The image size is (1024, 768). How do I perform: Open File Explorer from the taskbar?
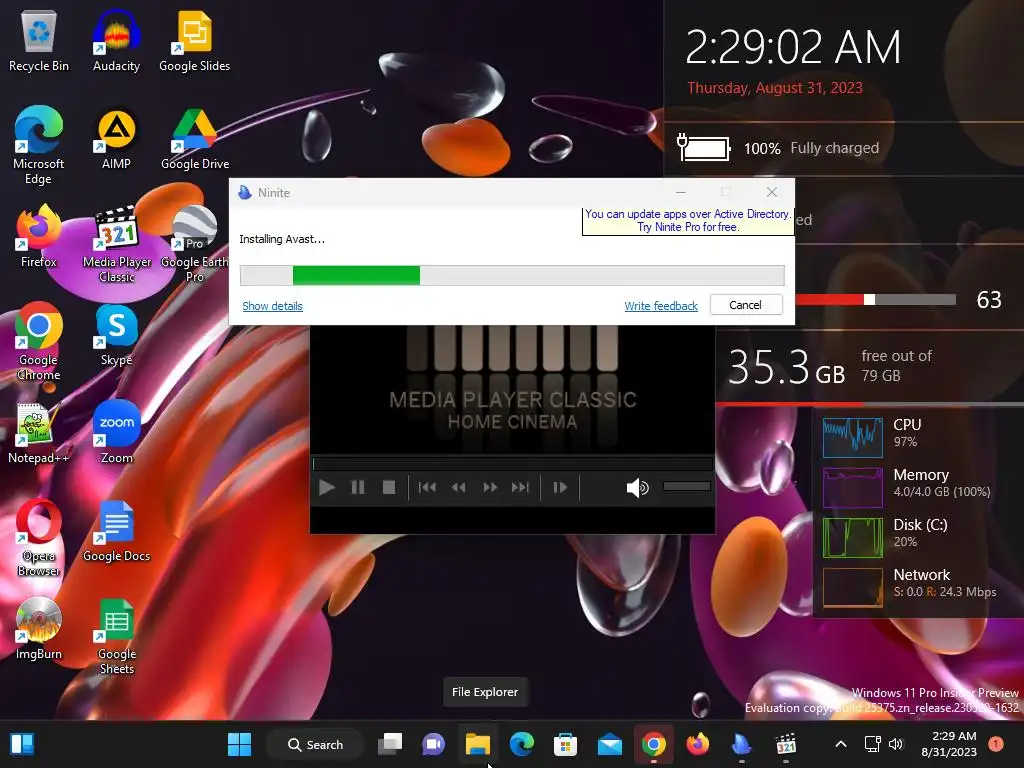(477, 744)
